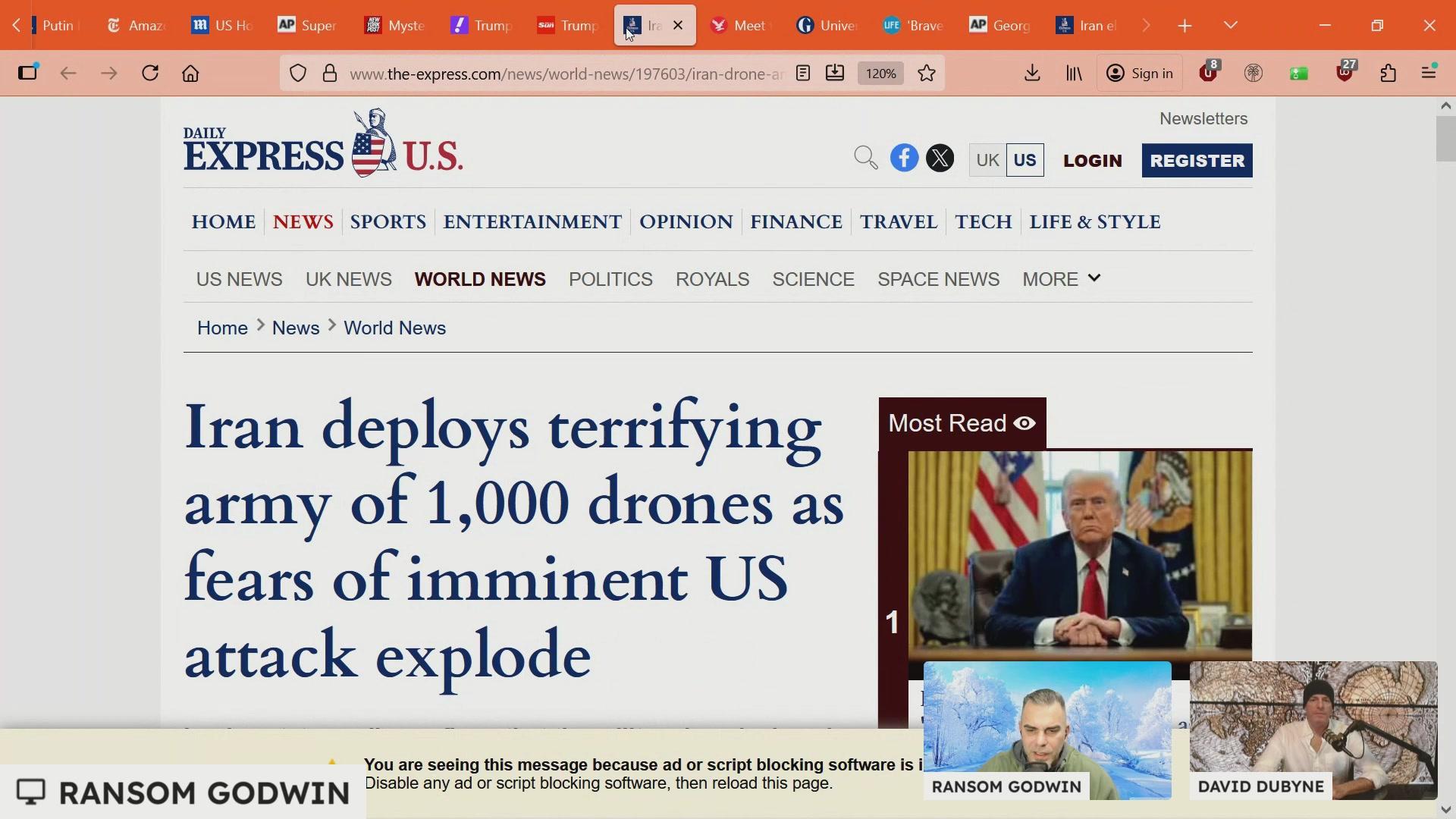This screenshot has width=1456, height=819.
Task: Switch to the Meet browser tab
Action: tap(739, 26)
